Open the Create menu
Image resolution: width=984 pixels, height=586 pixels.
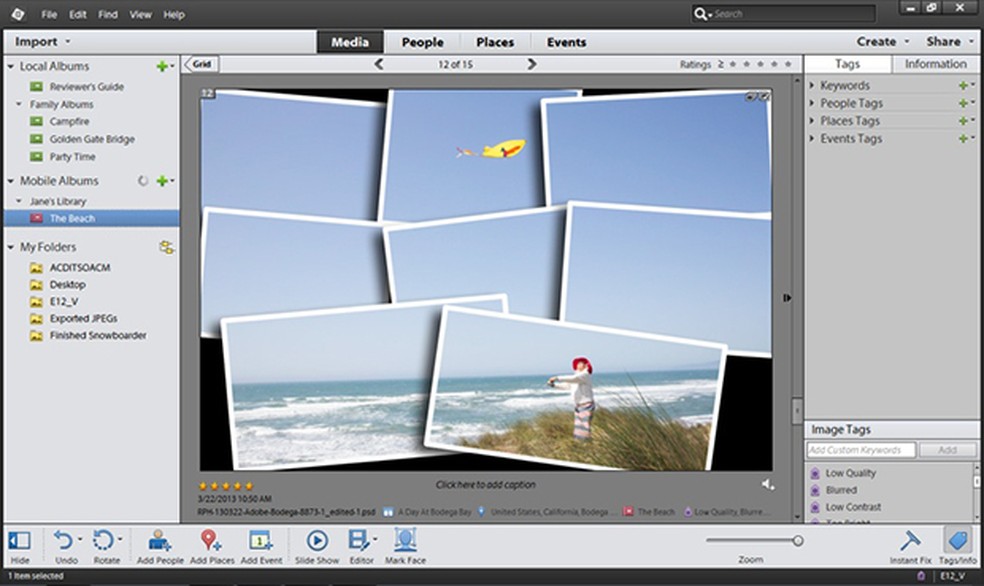[x=877, y=41]
